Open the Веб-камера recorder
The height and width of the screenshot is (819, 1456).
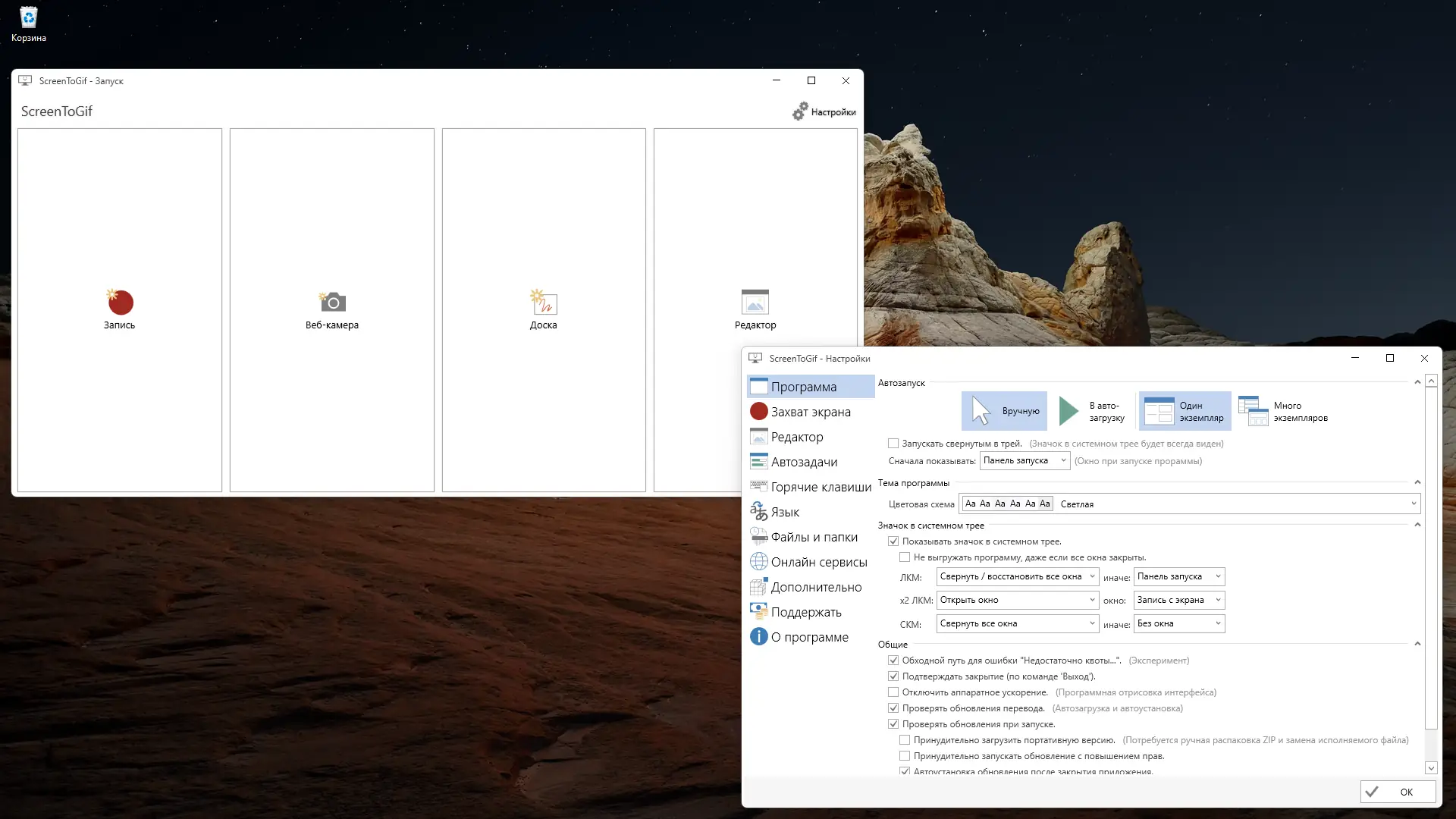click(332, 303)
